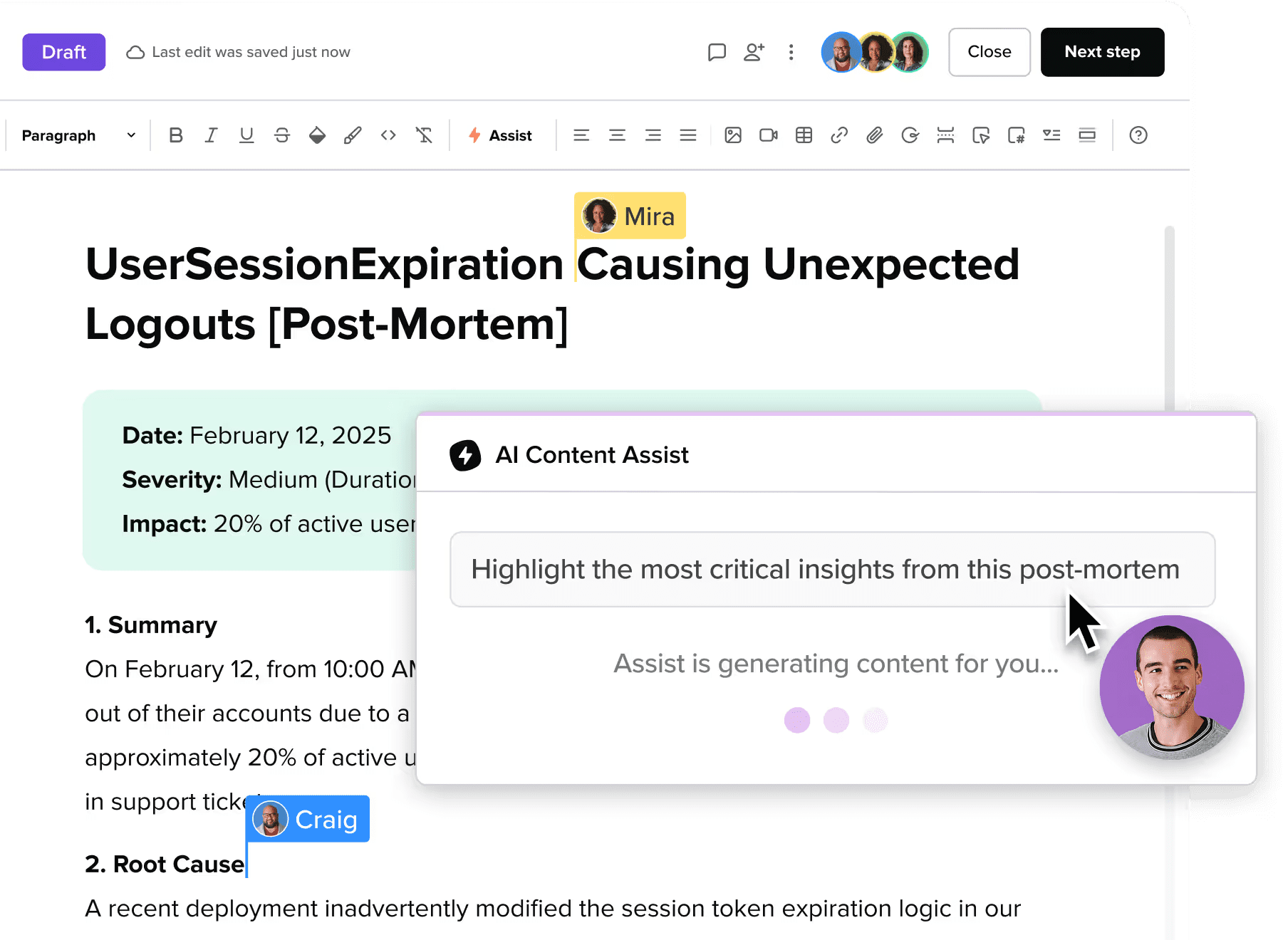This screenshot has width=1288, height=940.
Task: Insert an image using the toolbar
Action: 733,135
